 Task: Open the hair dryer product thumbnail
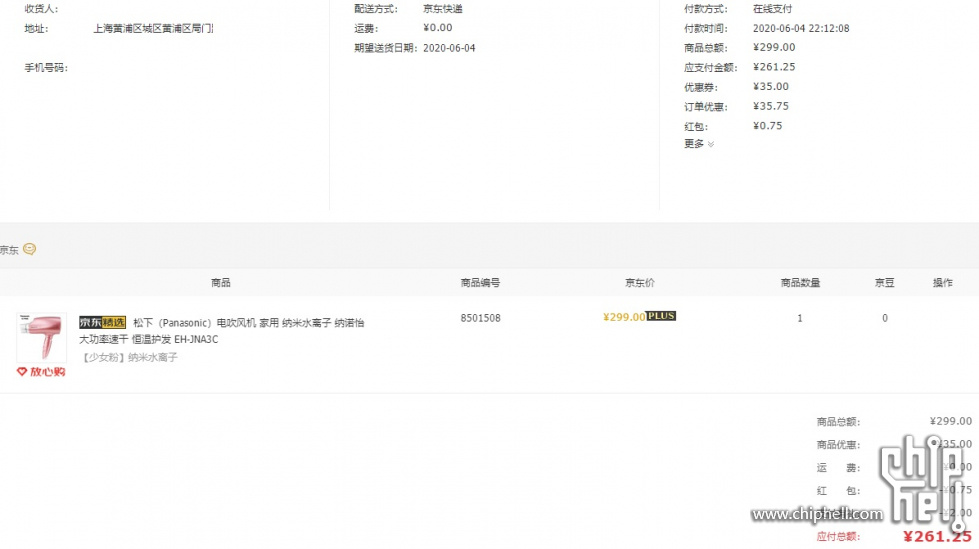[x=42, y=337]
